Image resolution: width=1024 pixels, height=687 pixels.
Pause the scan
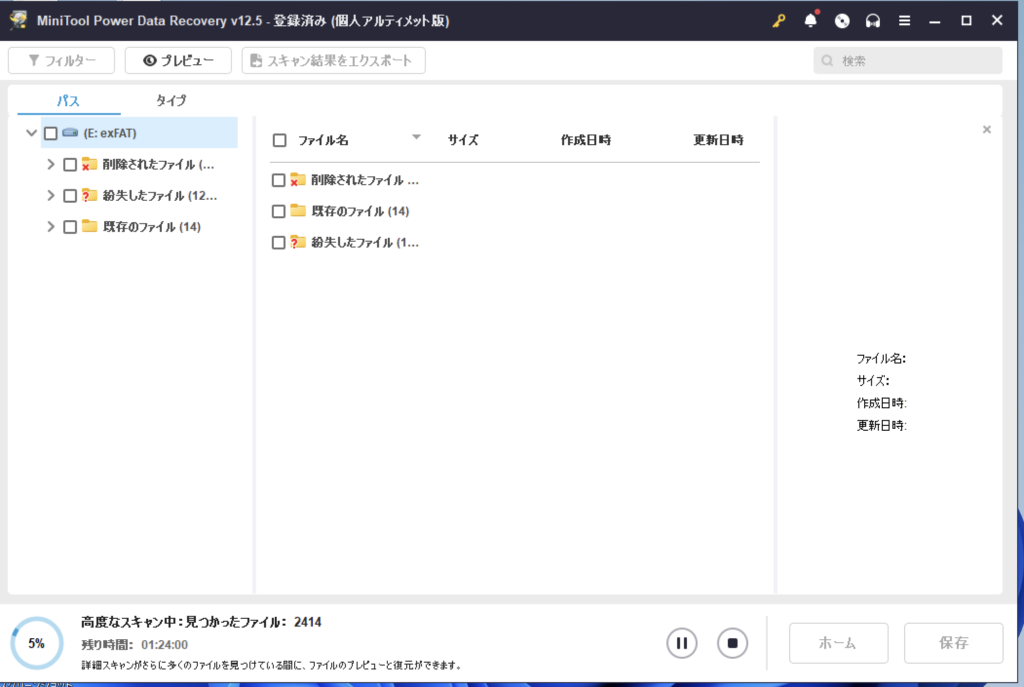(x=682, y=643)
